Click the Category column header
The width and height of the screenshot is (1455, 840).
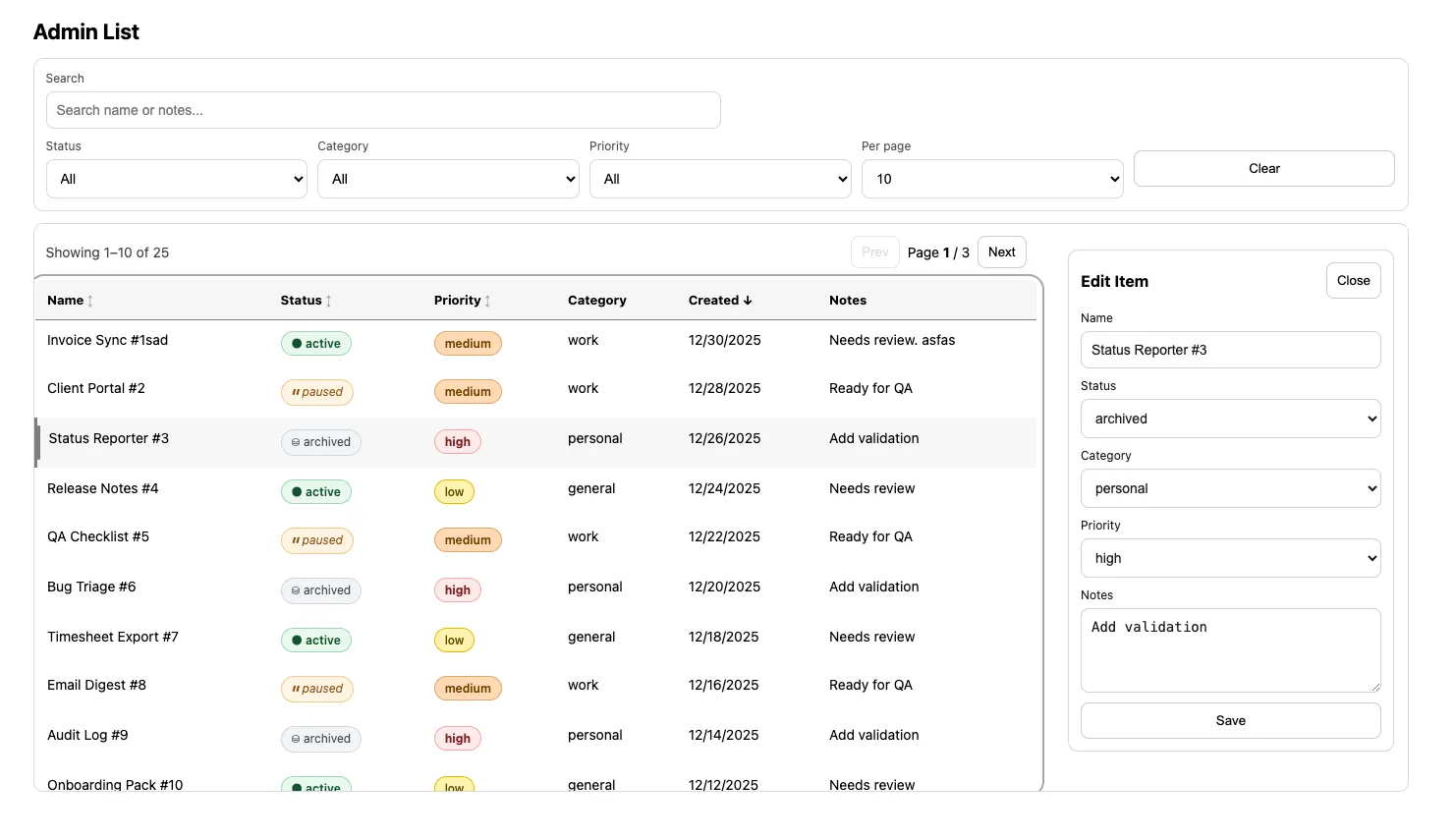point(597,301)
